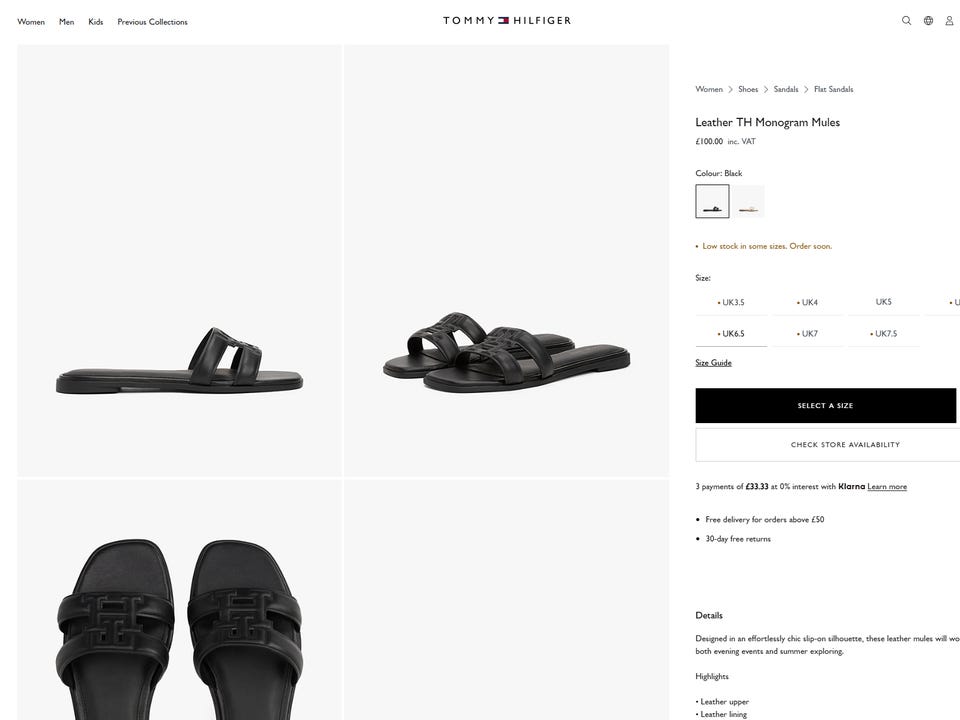Go to Flat Sandals breadcrumb
The image size is (960, 720).
click(x=833, y=90)
